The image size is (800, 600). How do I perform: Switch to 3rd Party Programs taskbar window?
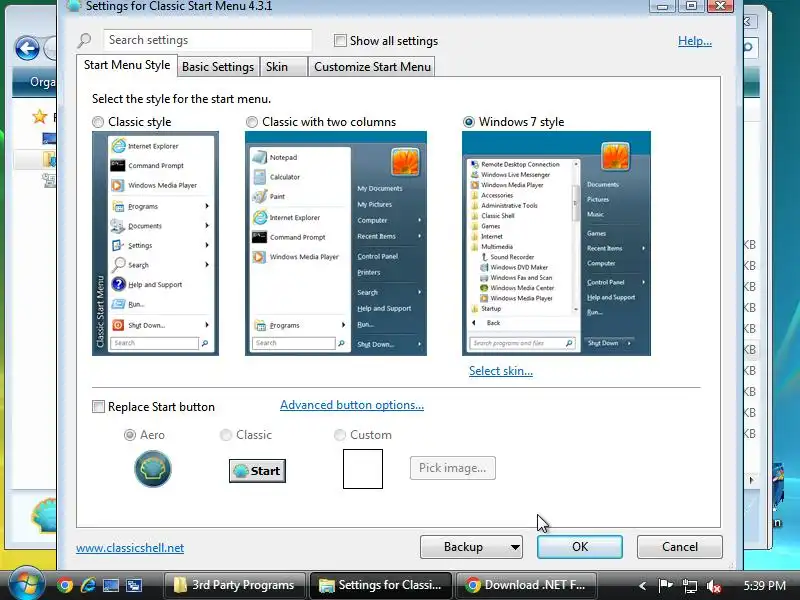pos(235,585)
